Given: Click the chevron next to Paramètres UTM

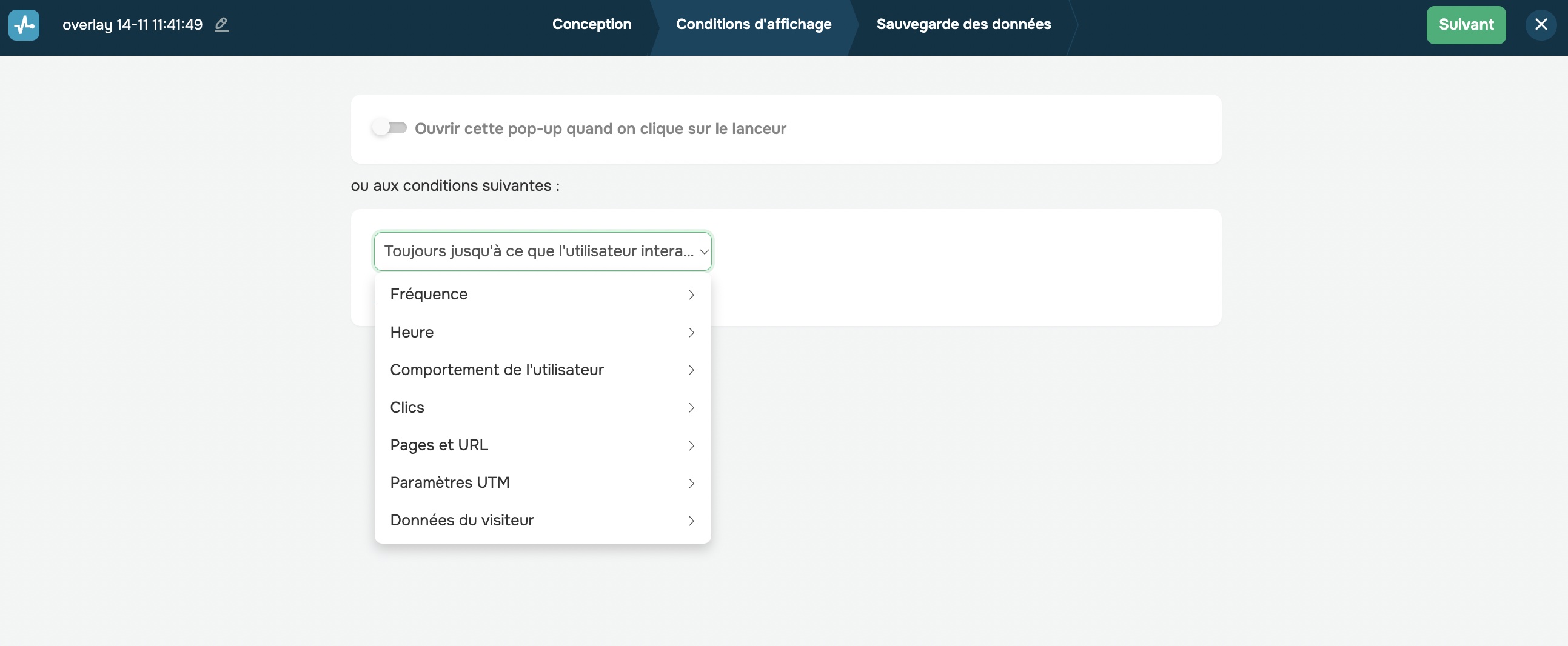Looking at the screenshot, I should pos(691,483).
